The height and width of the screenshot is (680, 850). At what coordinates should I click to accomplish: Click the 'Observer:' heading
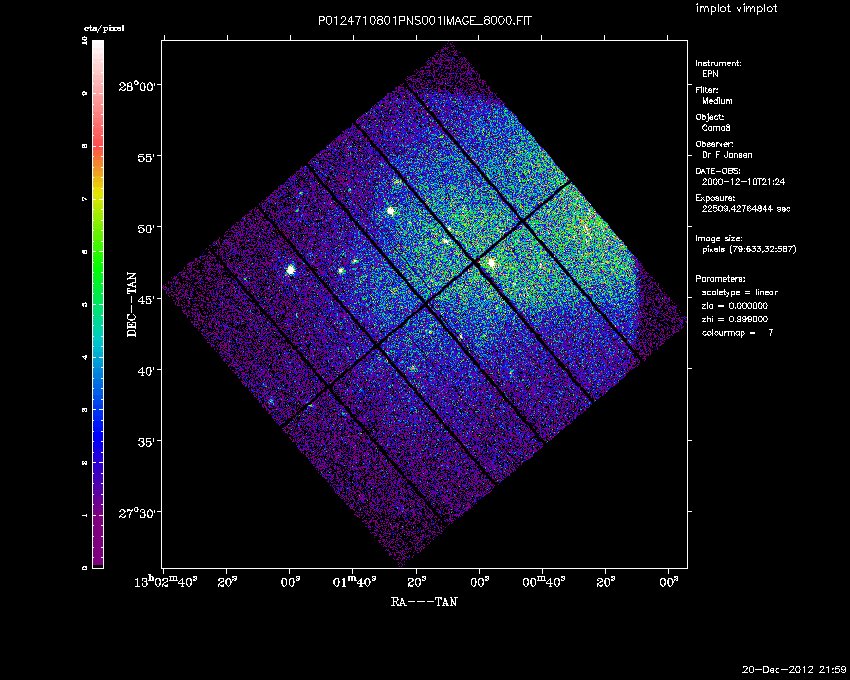[x=714, y=144]
